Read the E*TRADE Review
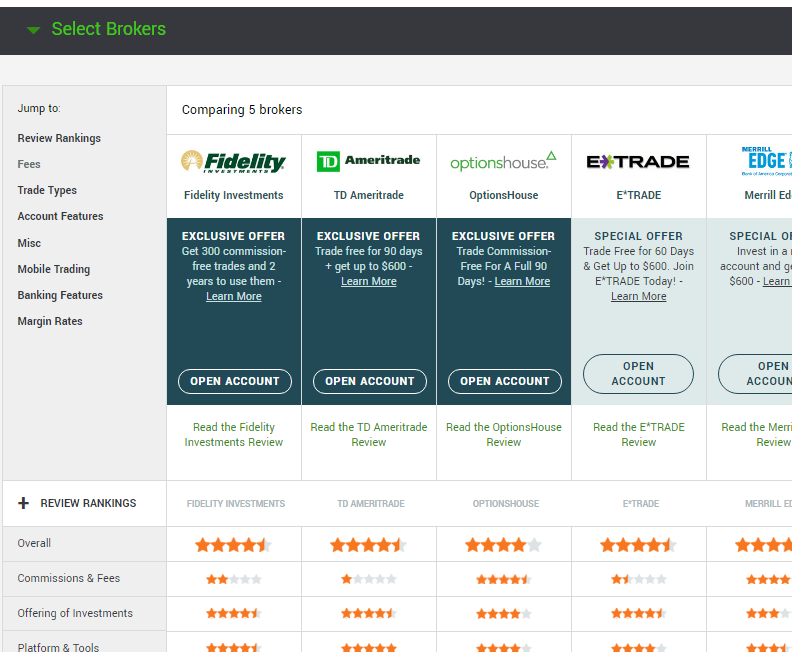Screen dimensions: 792x652 tap(638, 435)
